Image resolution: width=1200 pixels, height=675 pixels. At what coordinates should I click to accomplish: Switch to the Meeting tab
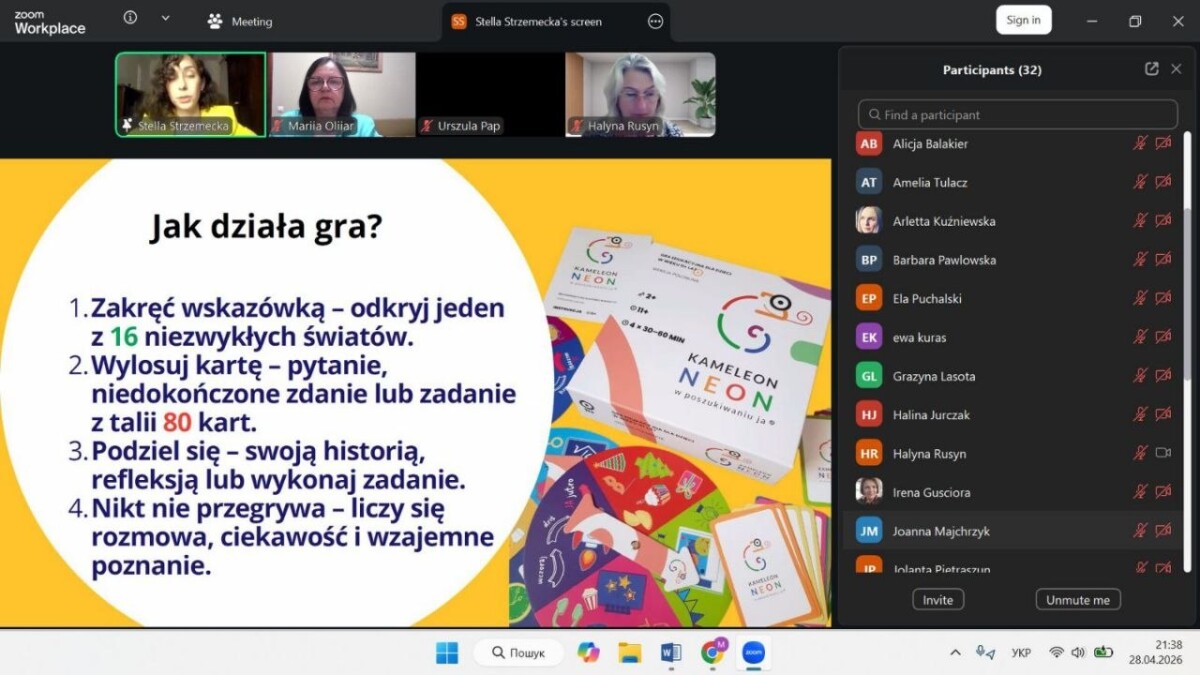pos(240,21)
